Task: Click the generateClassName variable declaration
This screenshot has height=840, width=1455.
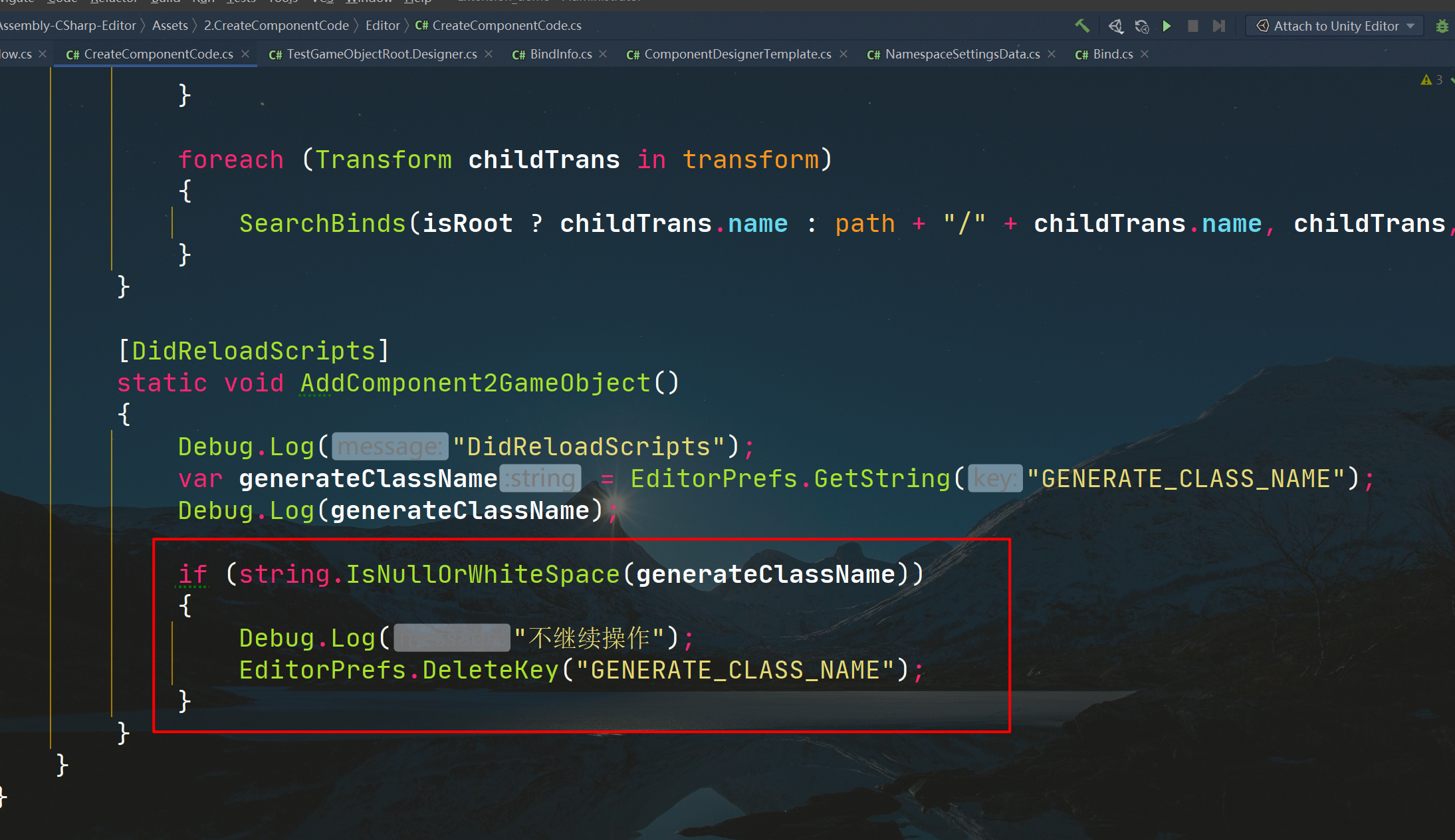Action: click(x=368, y=478)
